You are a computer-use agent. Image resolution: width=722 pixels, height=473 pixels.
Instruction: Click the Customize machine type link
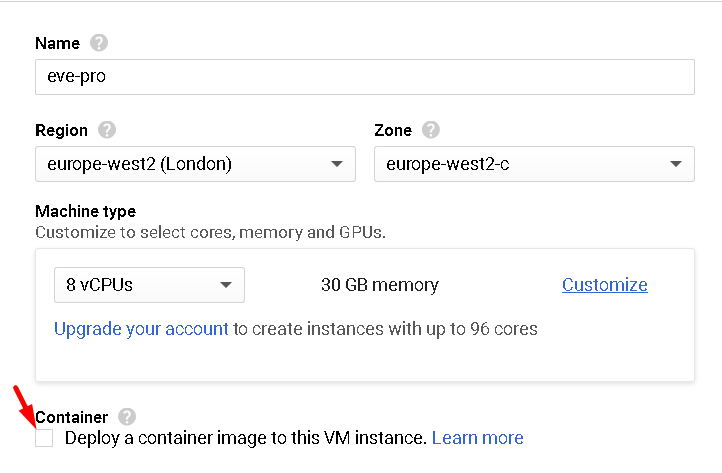click(605, 285)
